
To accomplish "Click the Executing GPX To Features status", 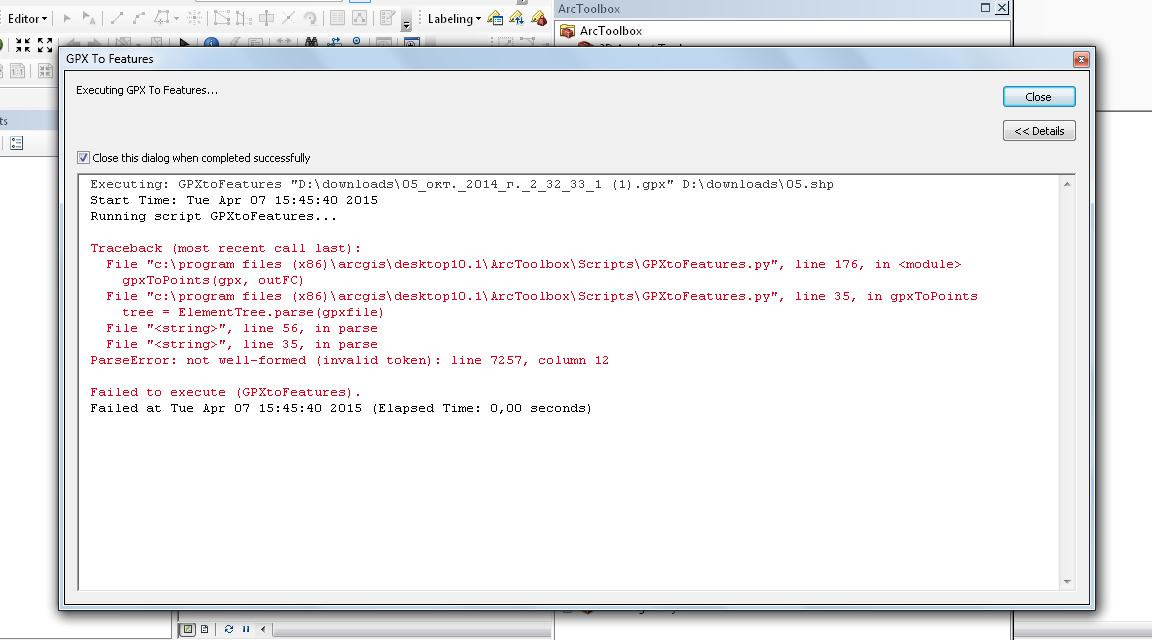I will coord(147,90).
